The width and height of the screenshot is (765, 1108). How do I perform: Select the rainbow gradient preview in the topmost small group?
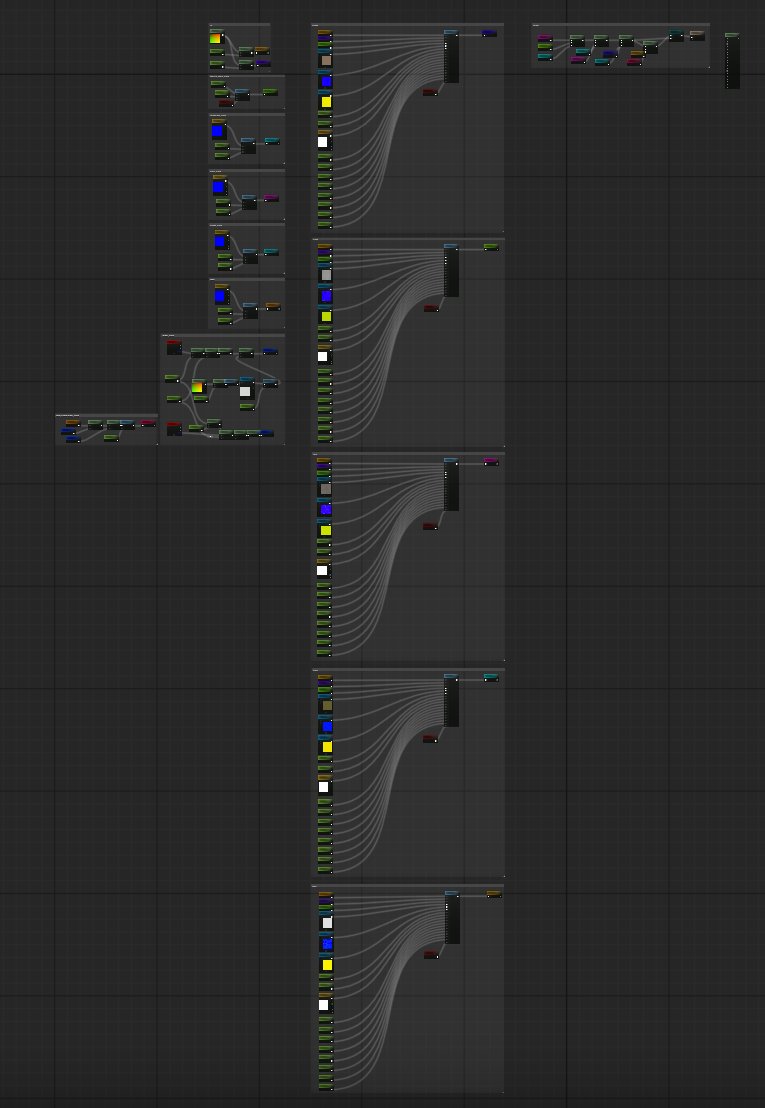(x=215, y=39)
